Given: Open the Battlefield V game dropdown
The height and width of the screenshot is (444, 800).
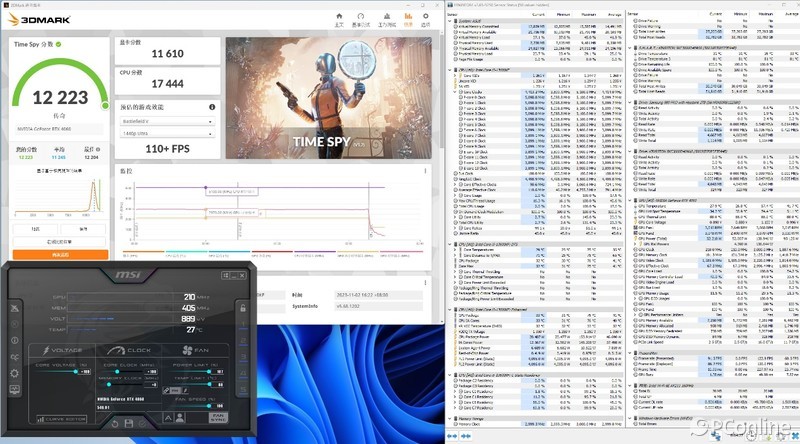Looking at the screenshot, I should (165, 119).
